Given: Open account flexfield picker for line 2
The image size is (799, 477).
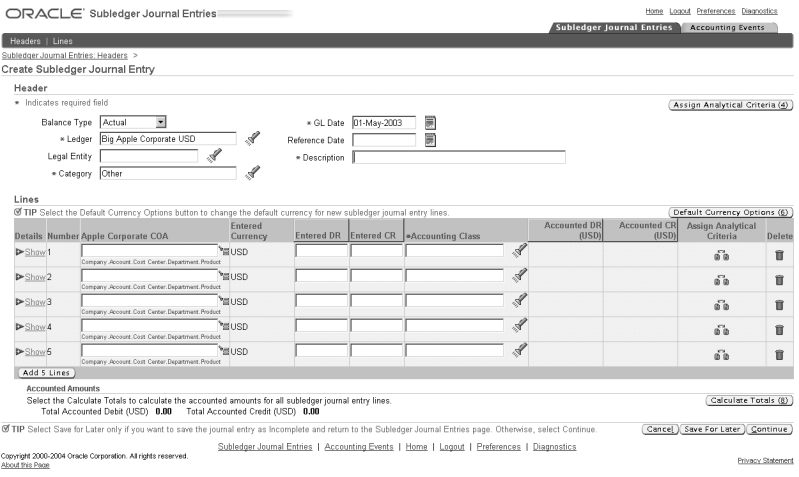Looking at the screenshot, I should [224, 276].
